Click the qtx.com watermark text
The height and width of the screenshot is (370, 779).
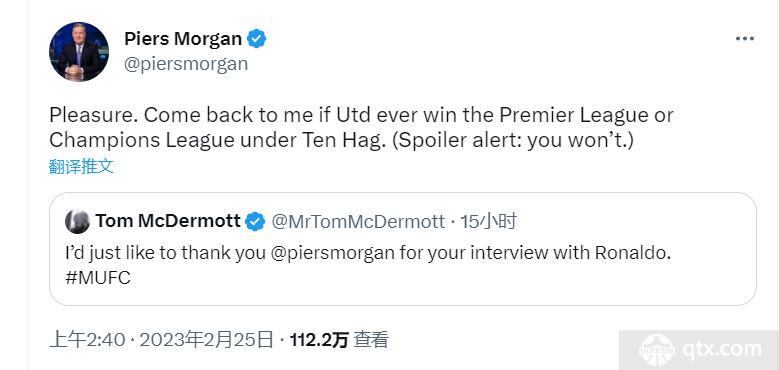722,350
